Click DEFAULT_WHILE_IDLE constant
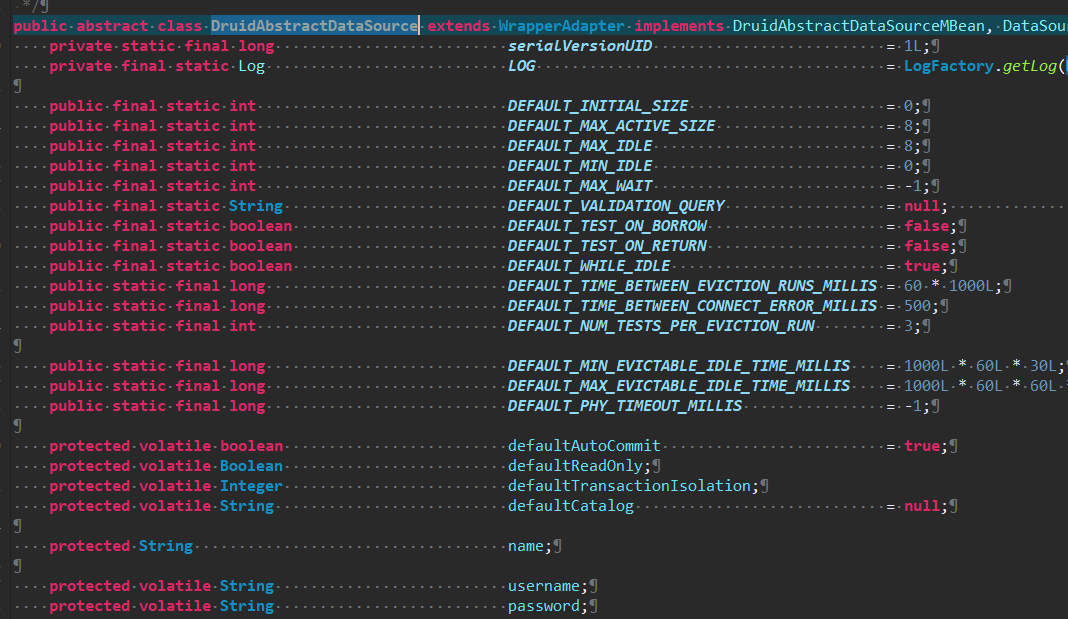 (x=589, y=266)
